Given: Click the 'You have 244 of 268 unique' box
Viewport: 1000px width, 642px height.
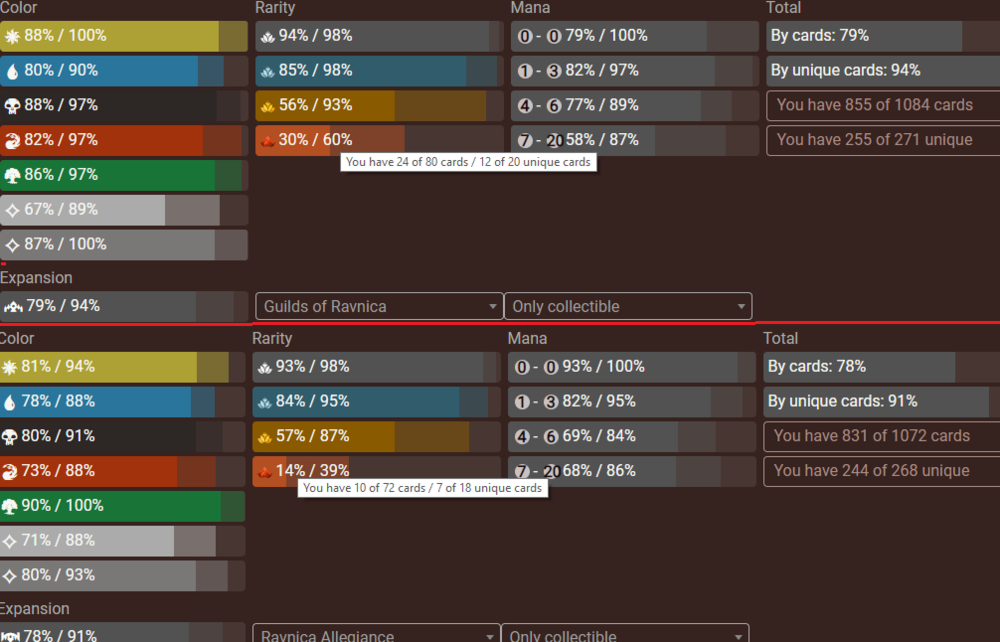Looking at the screenshot, I should click(880, 471).
